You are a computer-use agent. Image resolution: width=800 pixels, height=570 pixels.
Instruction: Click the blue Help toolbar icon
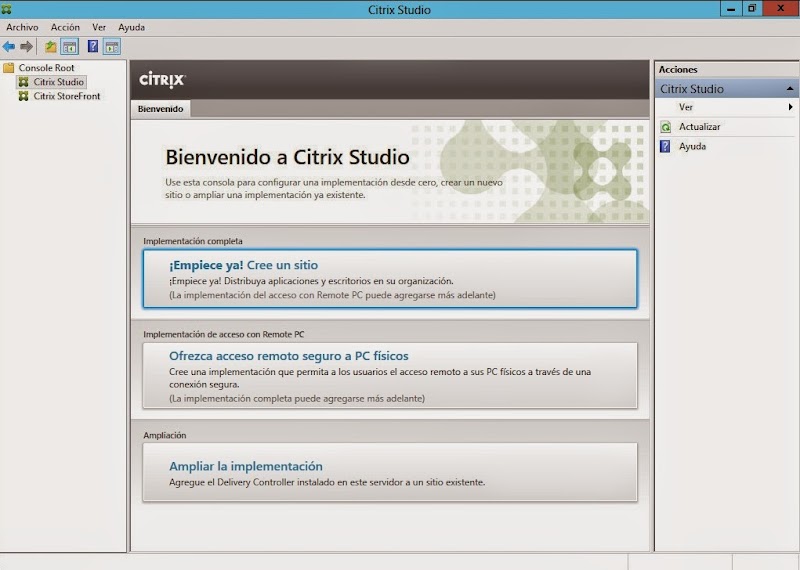(x=93, y=46)
